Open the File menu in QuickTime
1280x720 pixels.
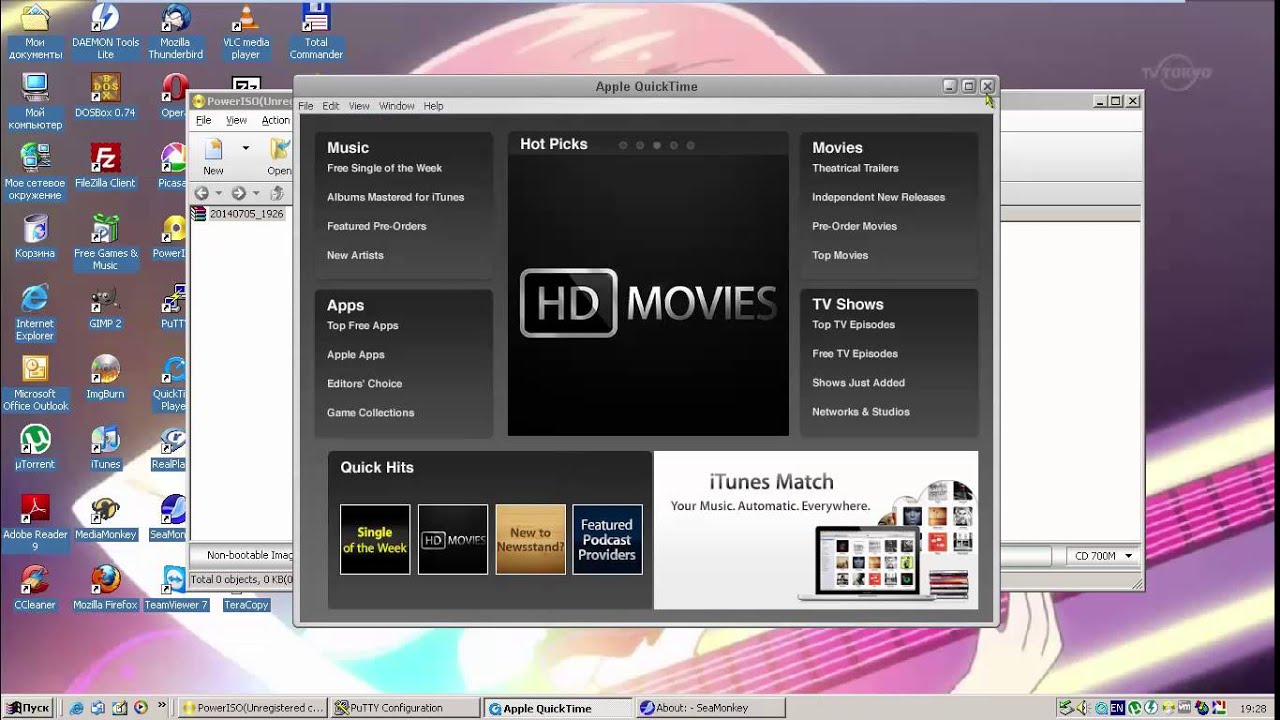tap(306, 106)
